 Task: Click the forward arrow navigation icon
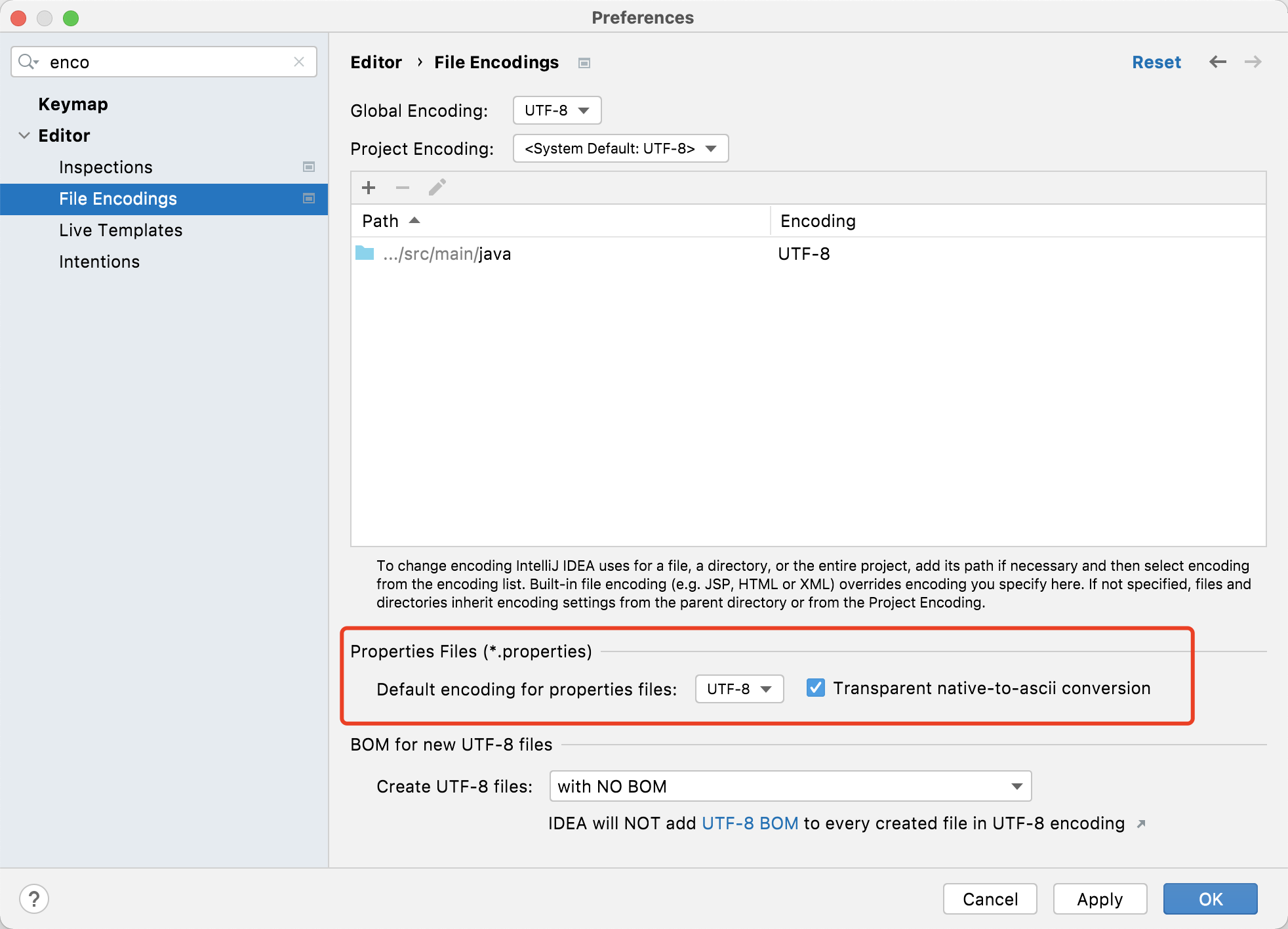tap(1253, 62)
